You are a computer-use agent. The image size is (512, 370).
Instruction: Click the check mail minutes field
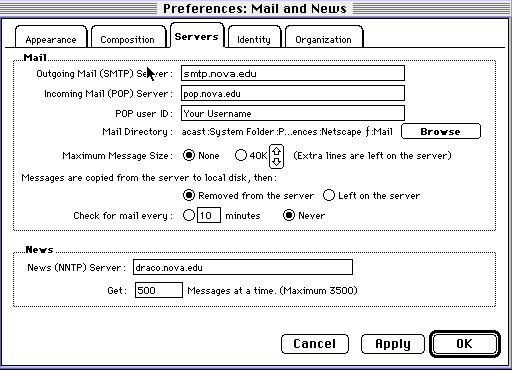(x=209, y=215)
